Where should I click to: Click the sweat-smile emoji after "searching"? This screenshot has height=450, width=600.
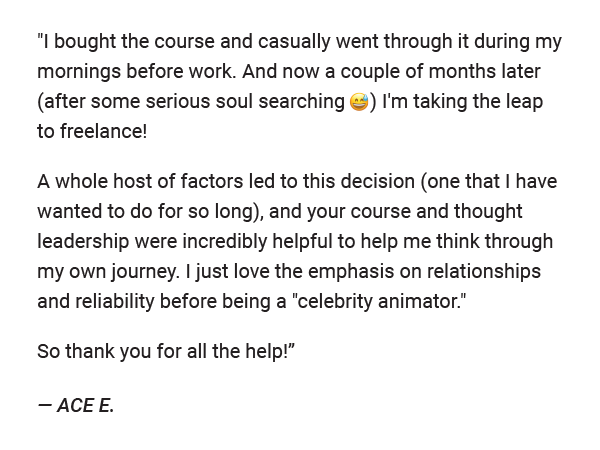(x=359, y=102)
